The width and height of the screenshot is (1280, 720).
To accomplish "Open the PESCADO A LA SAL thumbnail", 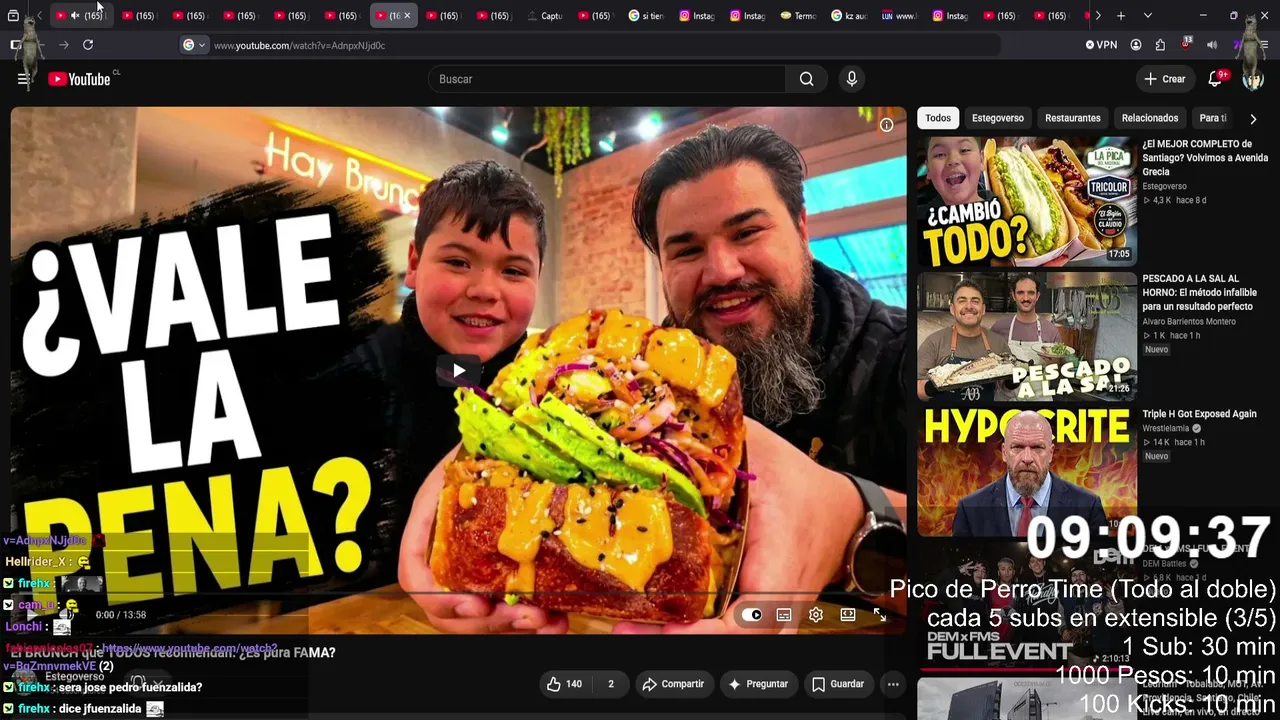I will tap(1027, 336).
